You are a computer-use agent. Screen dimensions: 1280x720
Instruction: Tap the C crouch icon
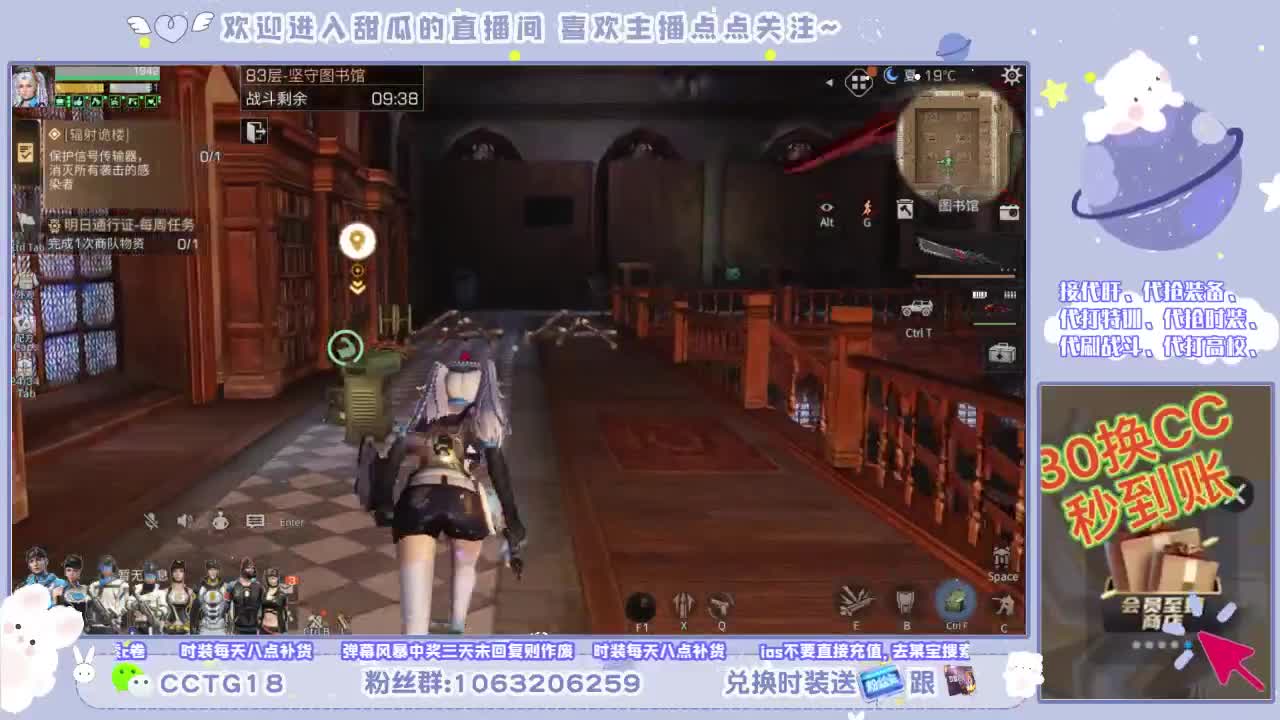pyautogui.click(x=1004, y=605)
